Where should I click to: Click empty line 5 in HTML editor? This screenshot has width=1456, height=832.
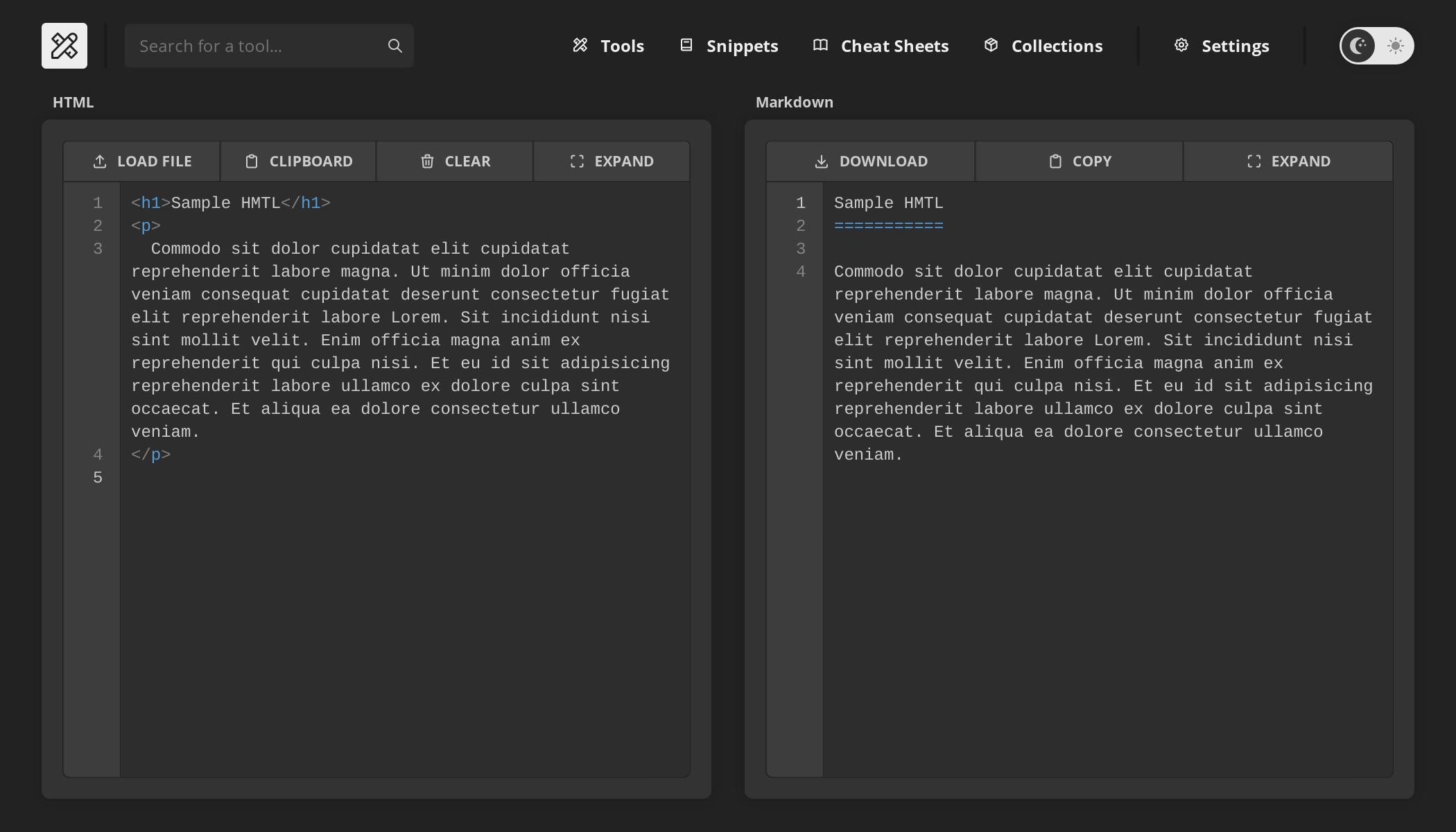point(405,478)
